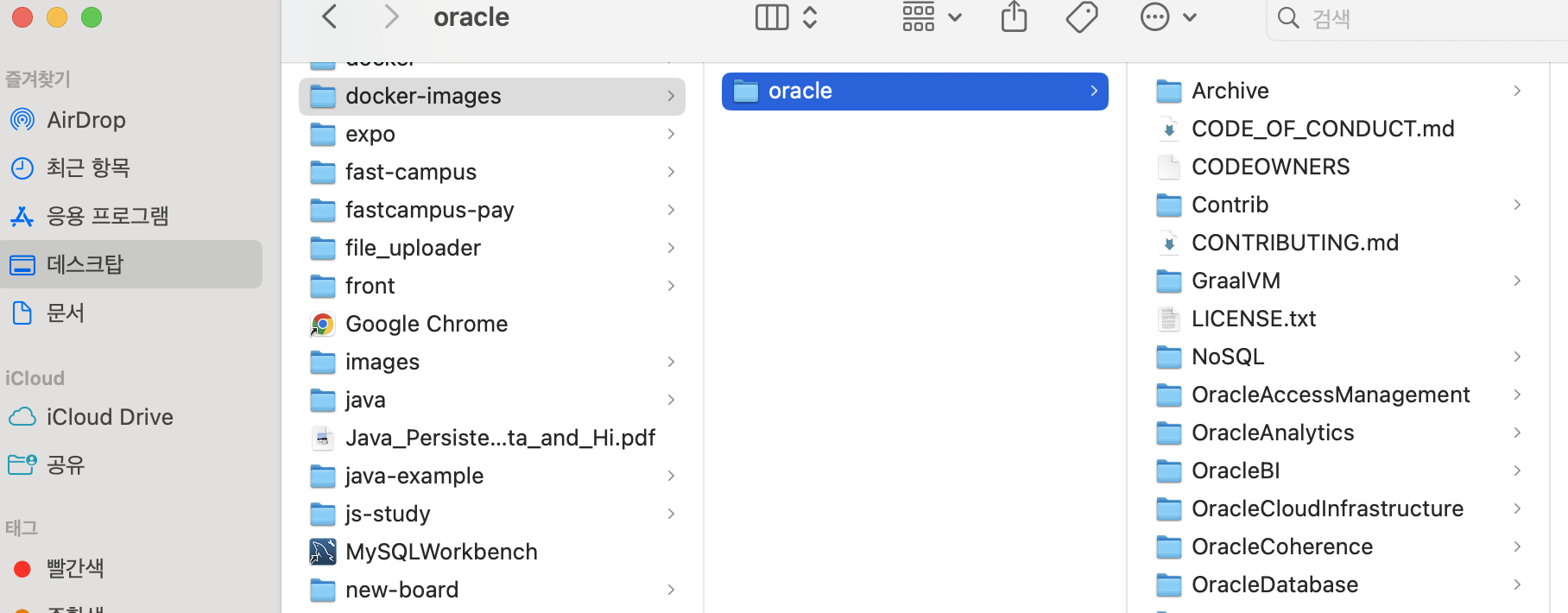1568x613 pixels.
Task: Open the java-example folder
Action: pos(492,476)
